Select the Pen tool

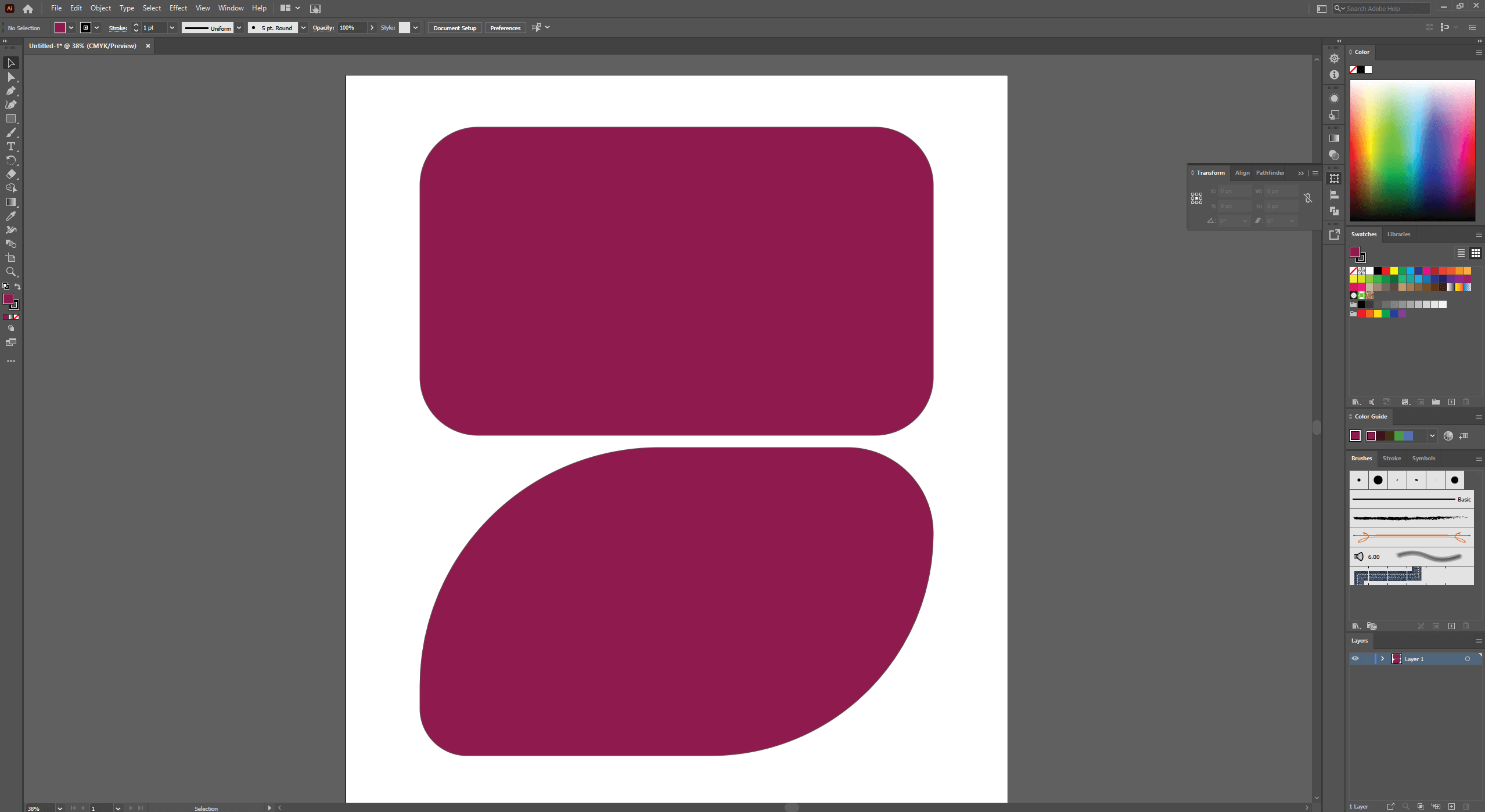pyautogui.click(x=10, y=91)
